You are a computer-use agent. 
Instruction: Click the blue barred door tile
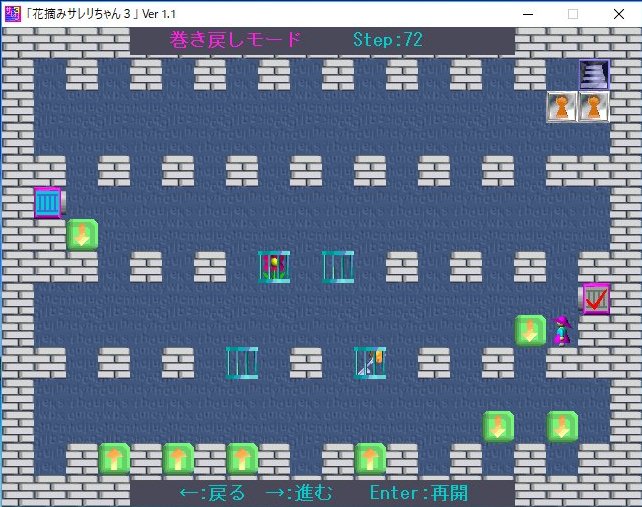click(48, 203)
